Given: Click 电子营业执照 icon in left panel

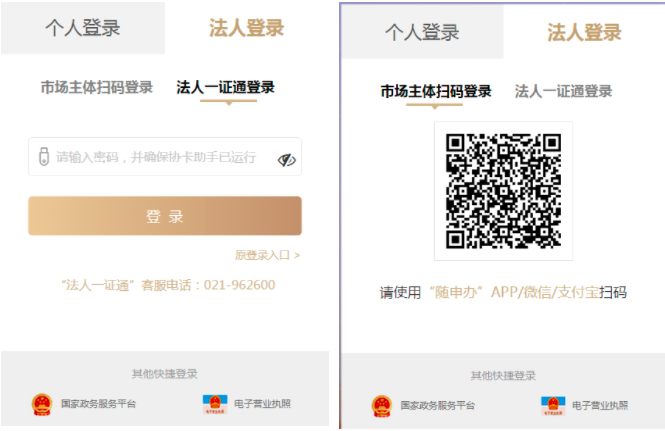Looking at the screenshot, I should point(215,404).
